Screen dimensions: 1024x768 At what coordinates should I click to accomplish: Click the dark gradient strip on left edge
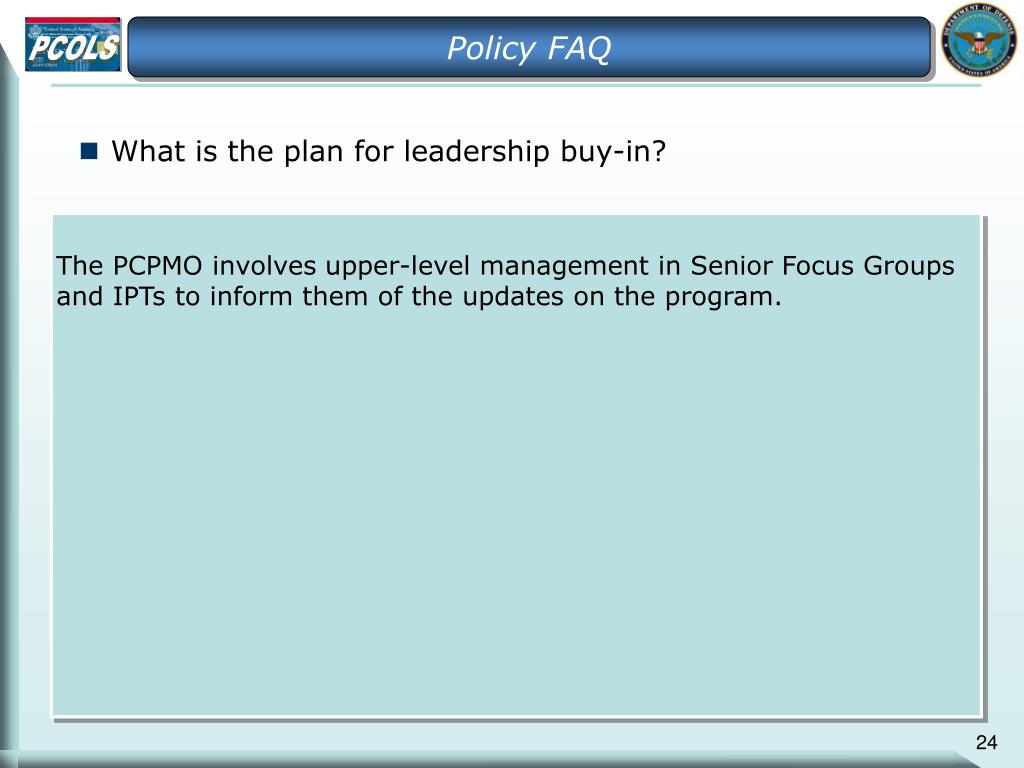8,405
